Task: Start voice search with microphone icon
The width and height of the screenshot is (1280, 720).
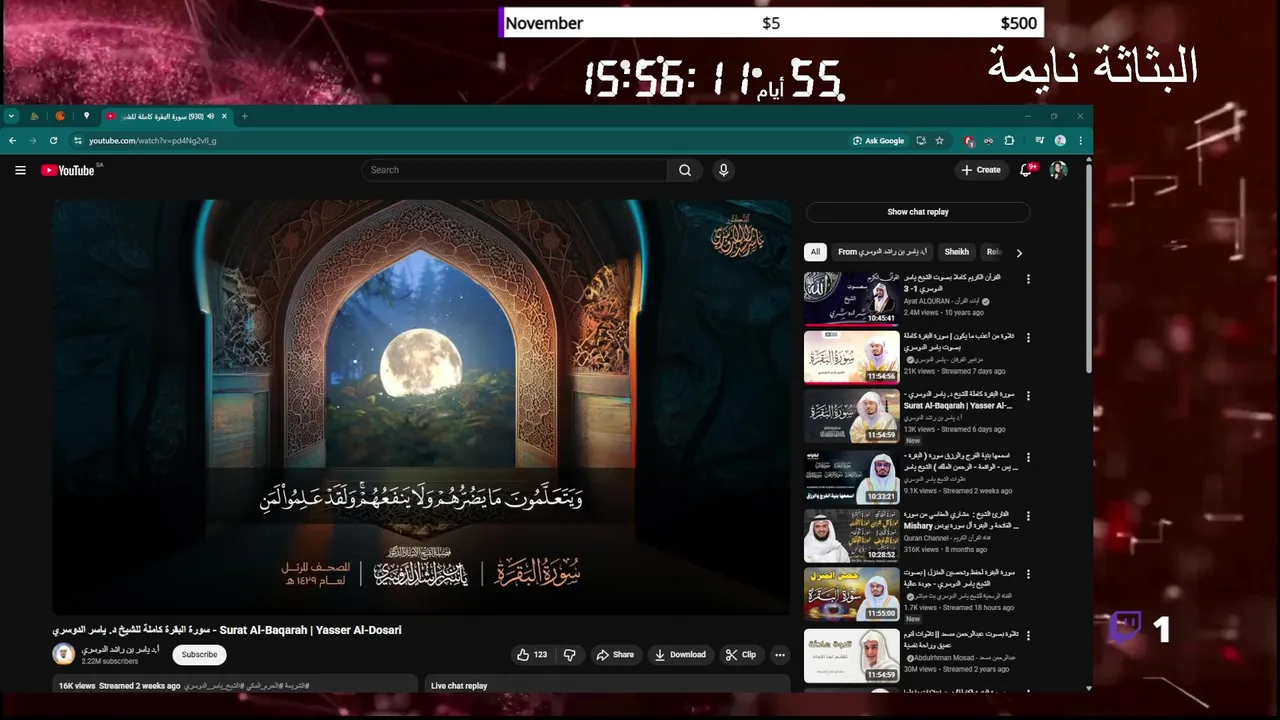Action: (x=723, y=170)
